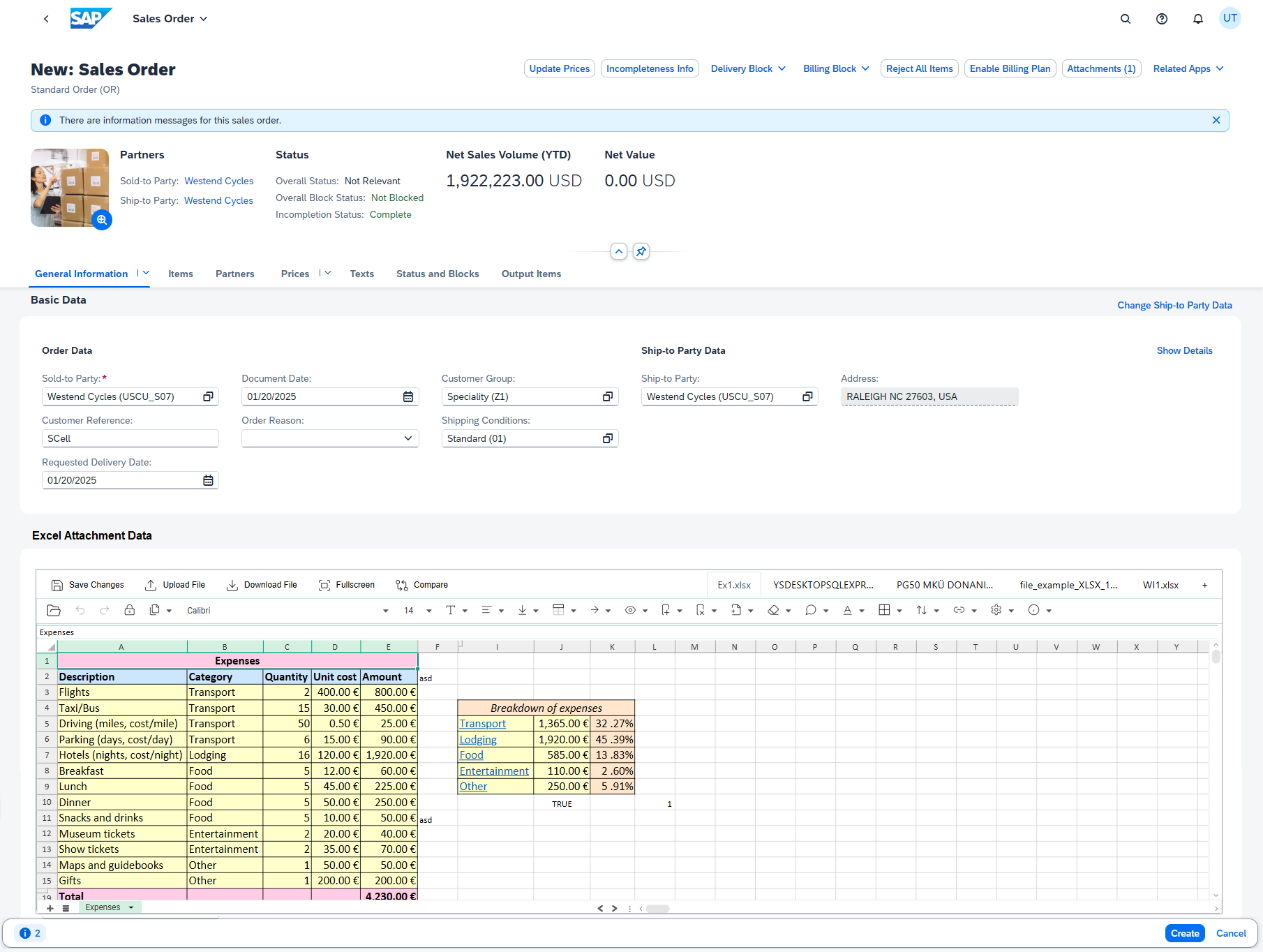Switch to the Texts tab

pos(362,274)
